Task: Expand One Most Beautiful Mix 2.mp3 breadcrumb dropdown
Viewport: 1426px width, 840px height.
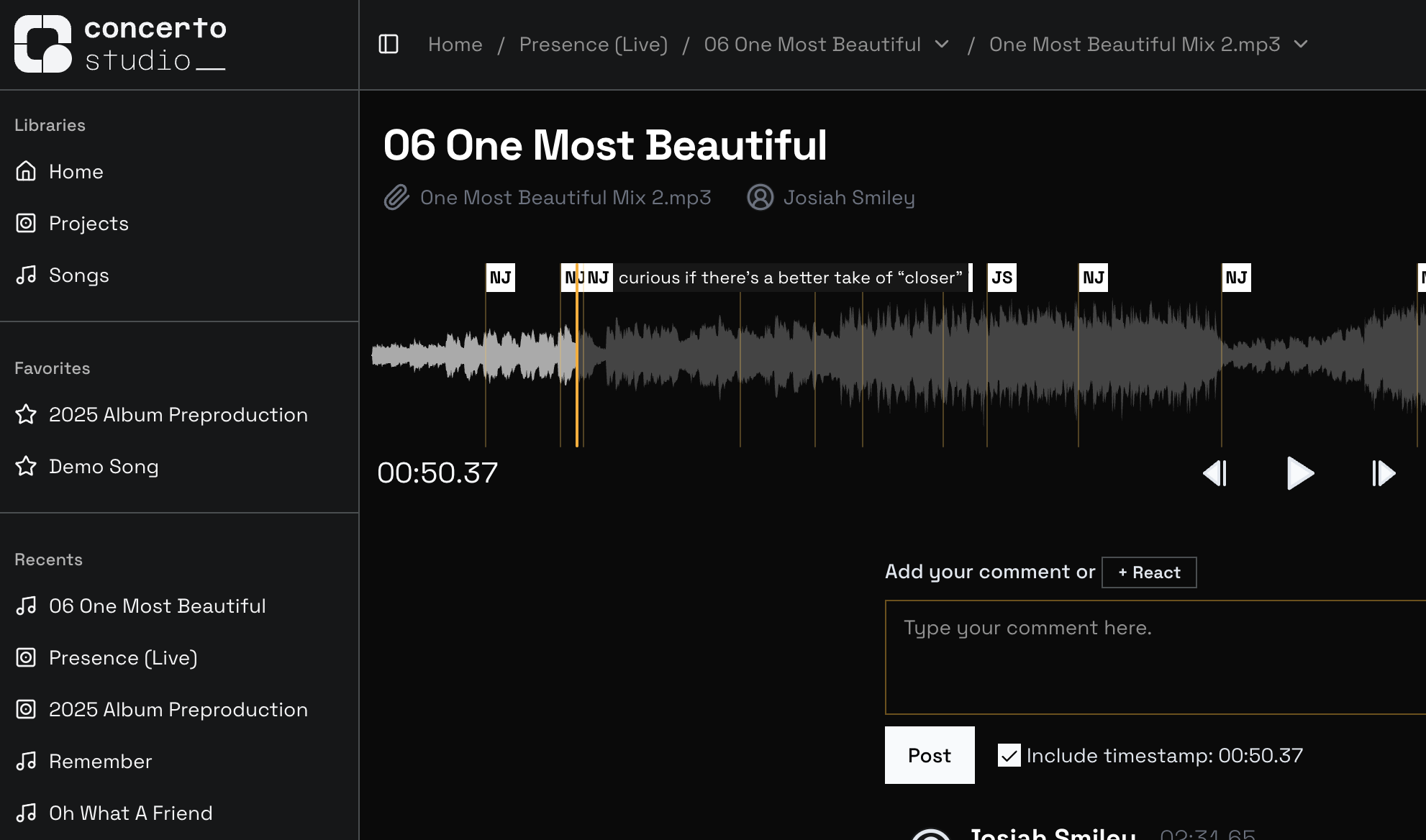Action: pos(1301,44)
